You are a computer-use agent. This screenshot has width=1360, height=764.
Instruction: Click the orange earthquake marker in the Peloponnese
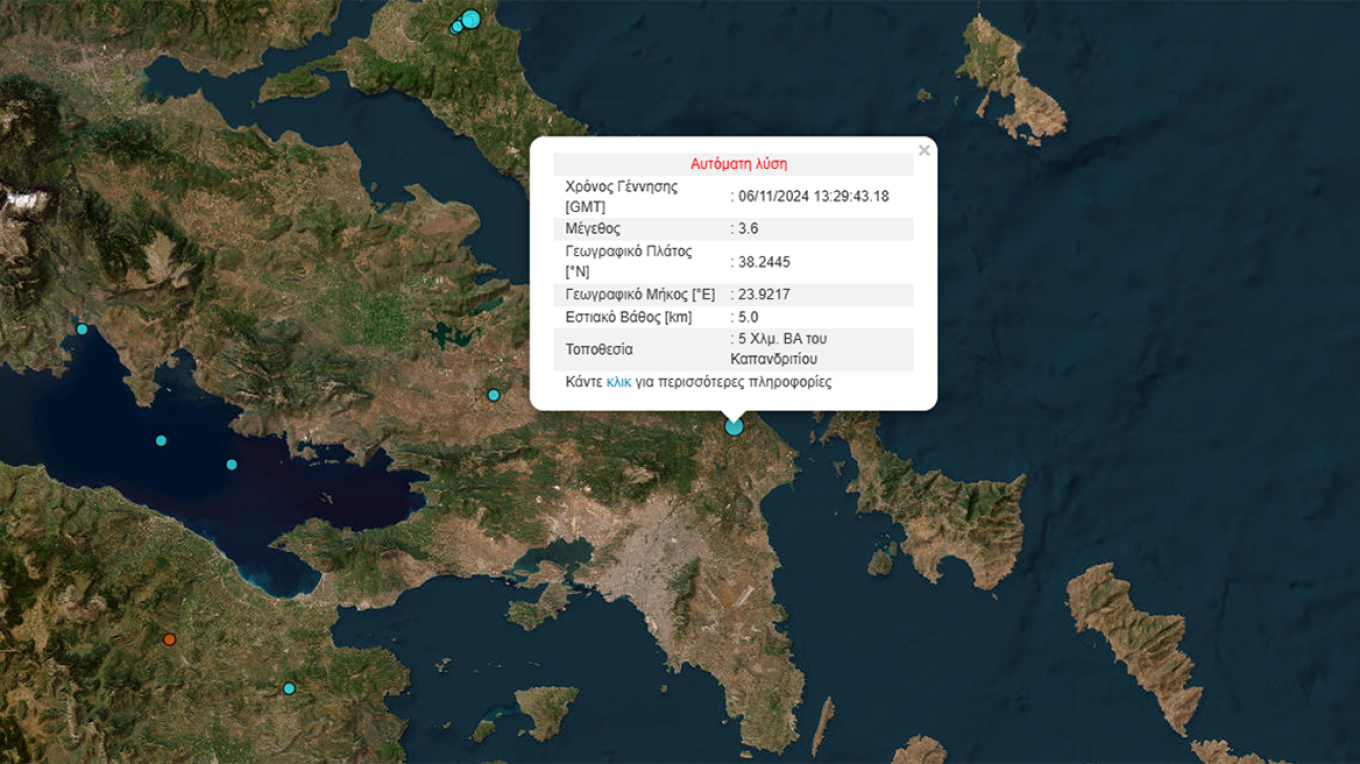click(170, 639)
